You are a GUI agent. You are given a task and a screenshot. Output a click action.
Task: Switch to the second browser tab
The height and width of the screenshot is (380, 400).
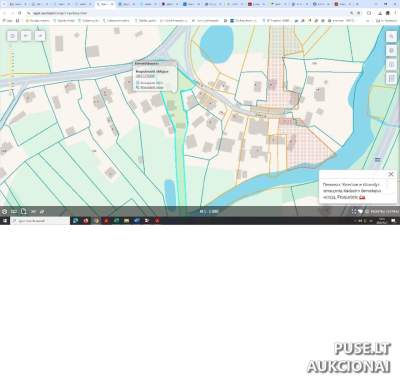(39, 4)
